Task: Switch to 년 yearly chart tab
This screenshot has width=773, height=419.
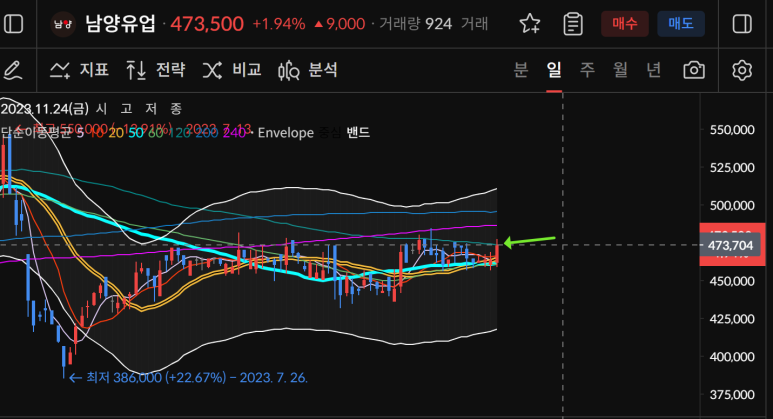Action: tap(653, 70)
